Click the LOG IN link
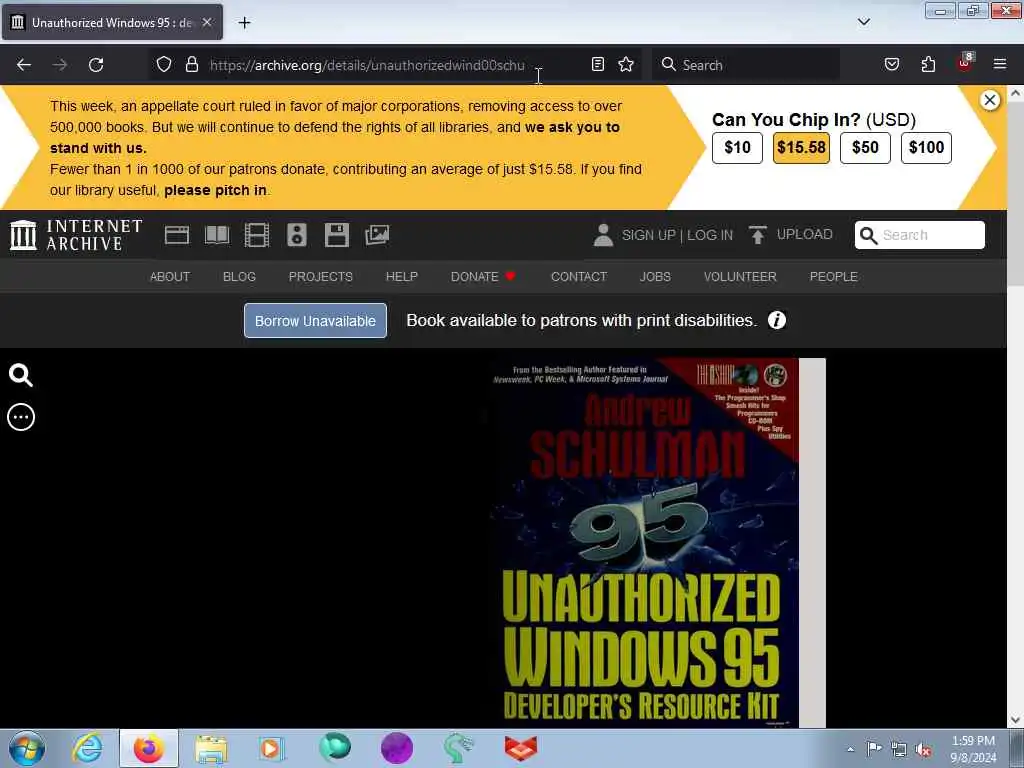Viewport: 1024px width, 768px height. click(710, 235)
